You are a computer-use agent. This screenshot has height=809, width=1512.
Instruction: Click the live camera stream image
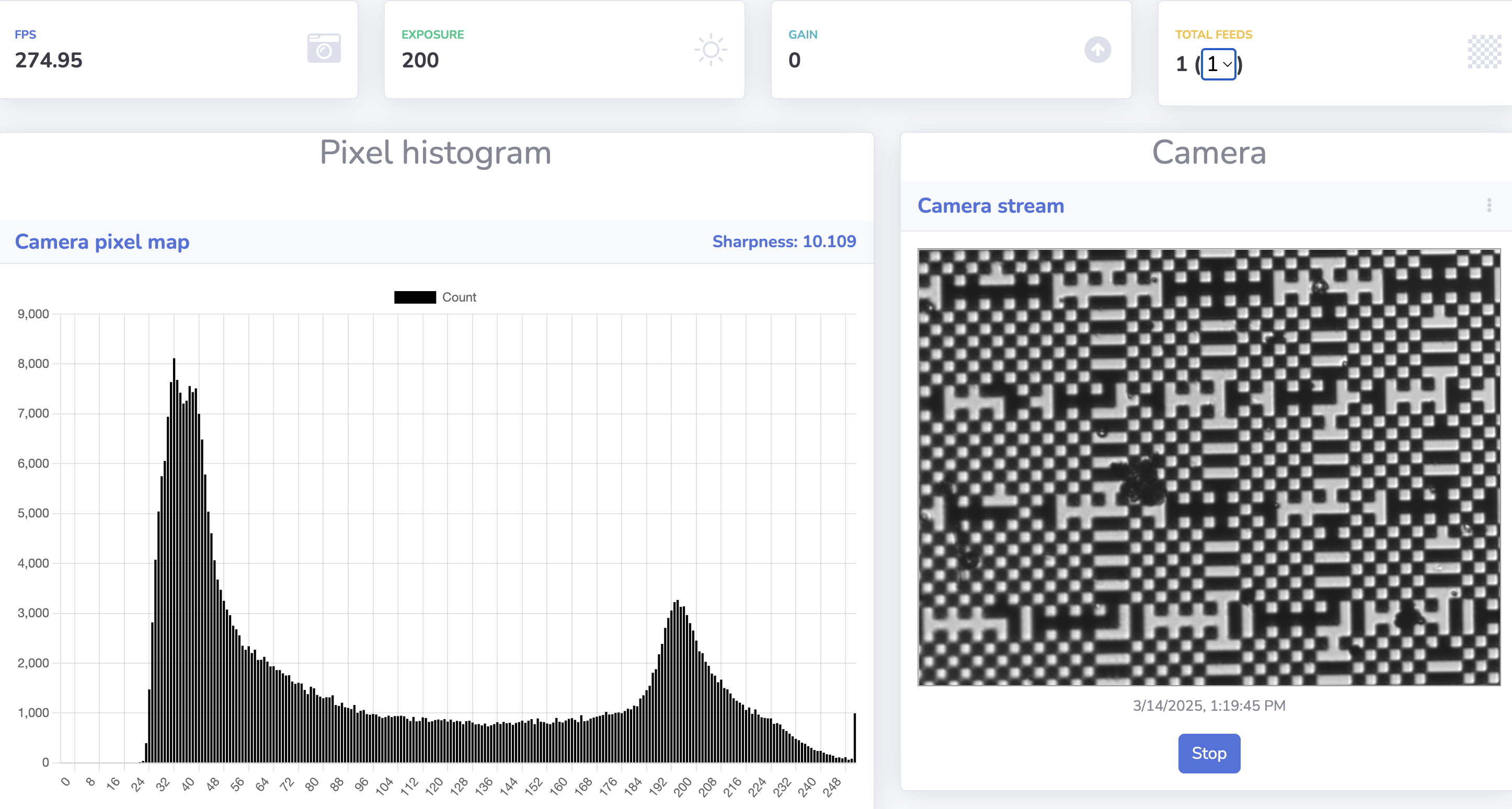(1209, 467)
